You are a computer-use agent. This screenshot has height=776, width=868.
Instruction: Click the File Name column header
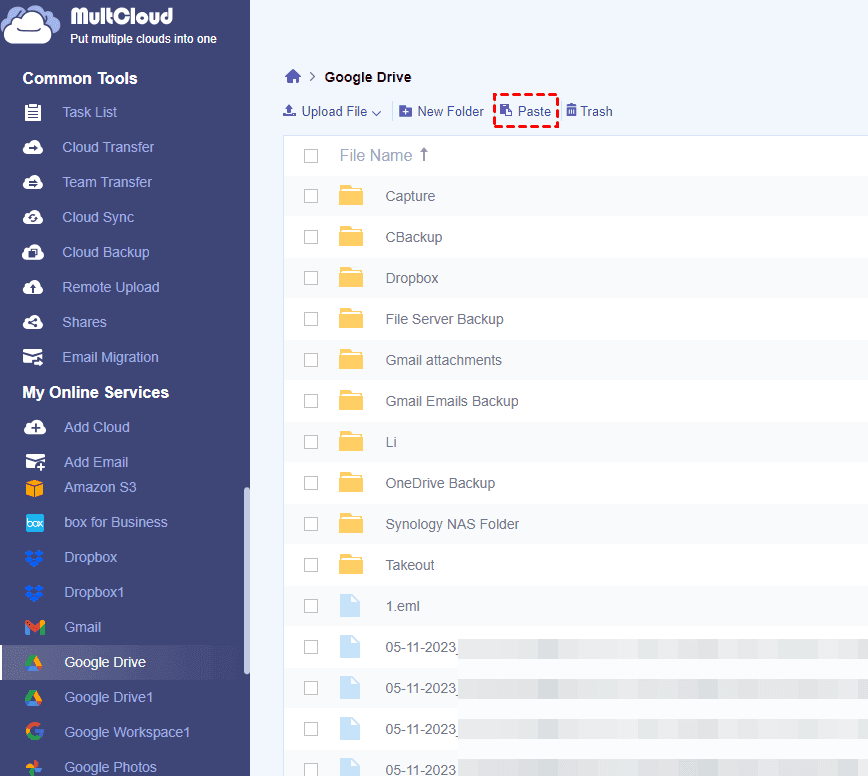(x=376, y=156)
